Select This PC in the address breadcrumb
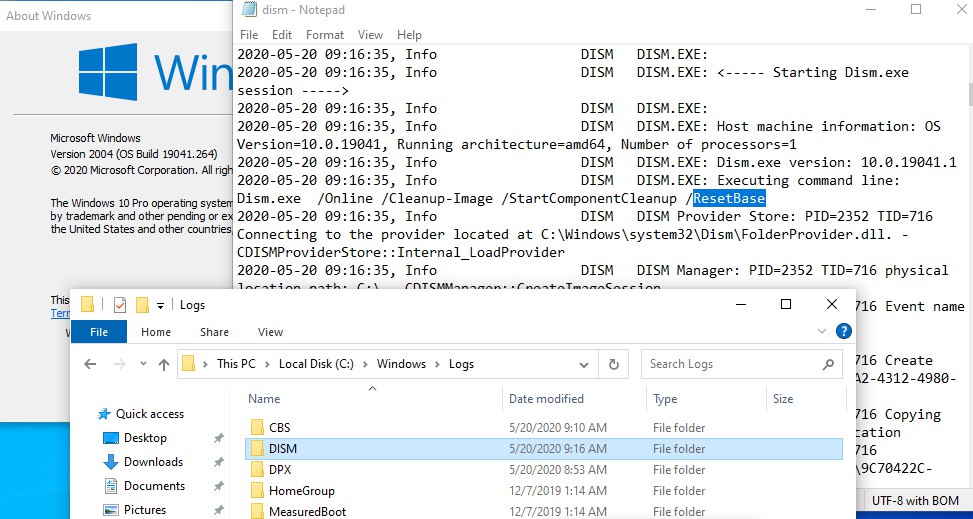The width and height of the screenshot is (973, 519). 236,364
